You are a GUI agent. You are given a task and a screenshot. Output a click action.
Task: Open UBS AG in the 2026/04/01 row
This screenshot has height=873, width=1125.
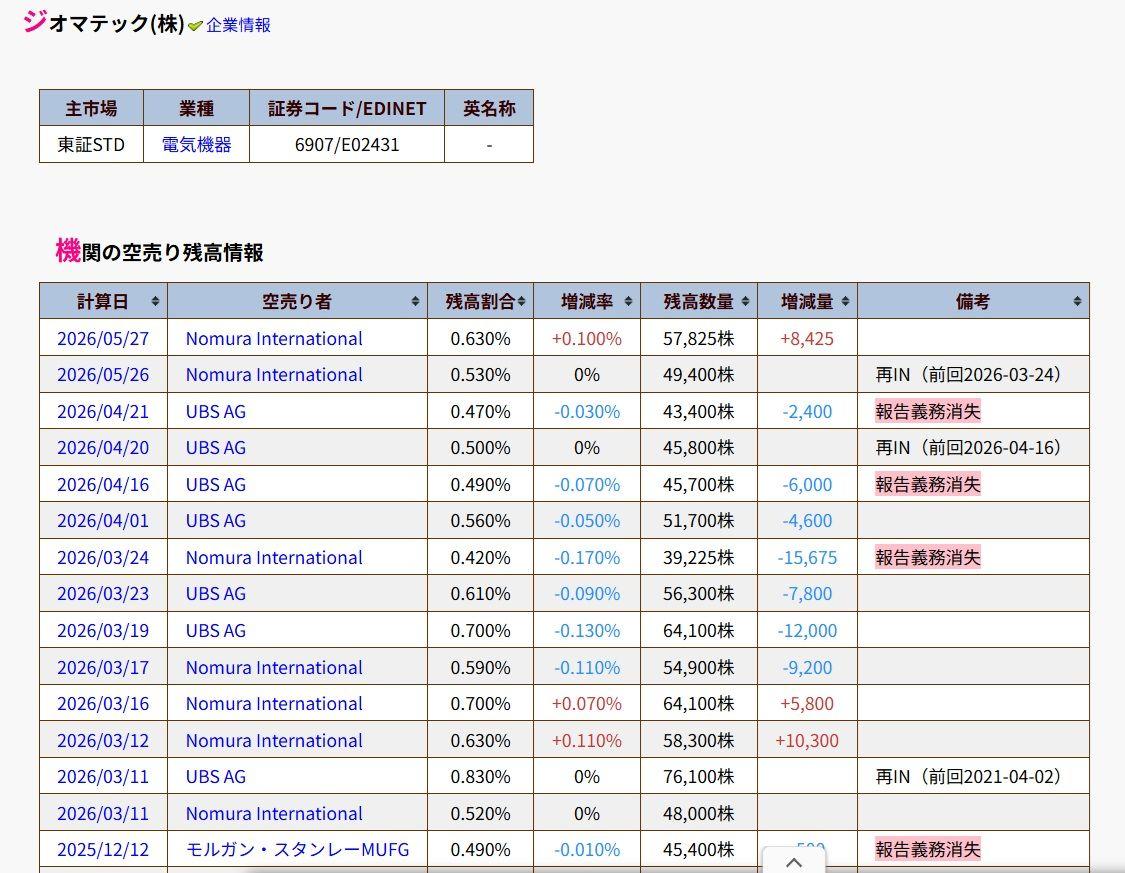tap(216, 521)
